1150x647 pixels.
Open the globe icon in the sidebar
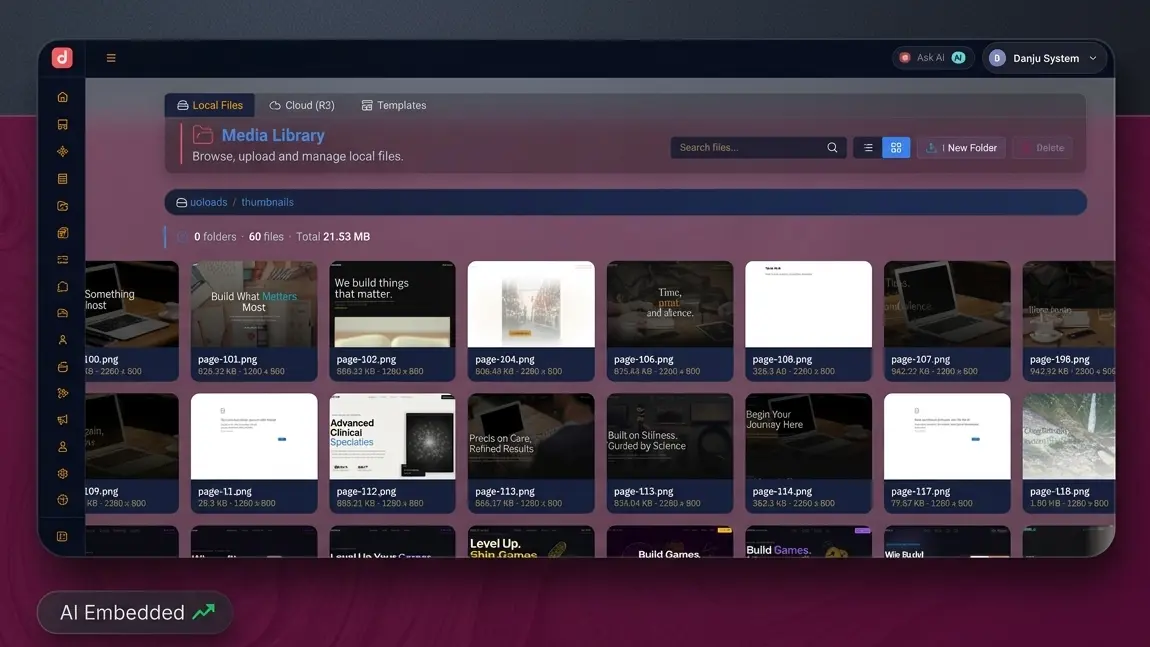[x=62, y=500]
